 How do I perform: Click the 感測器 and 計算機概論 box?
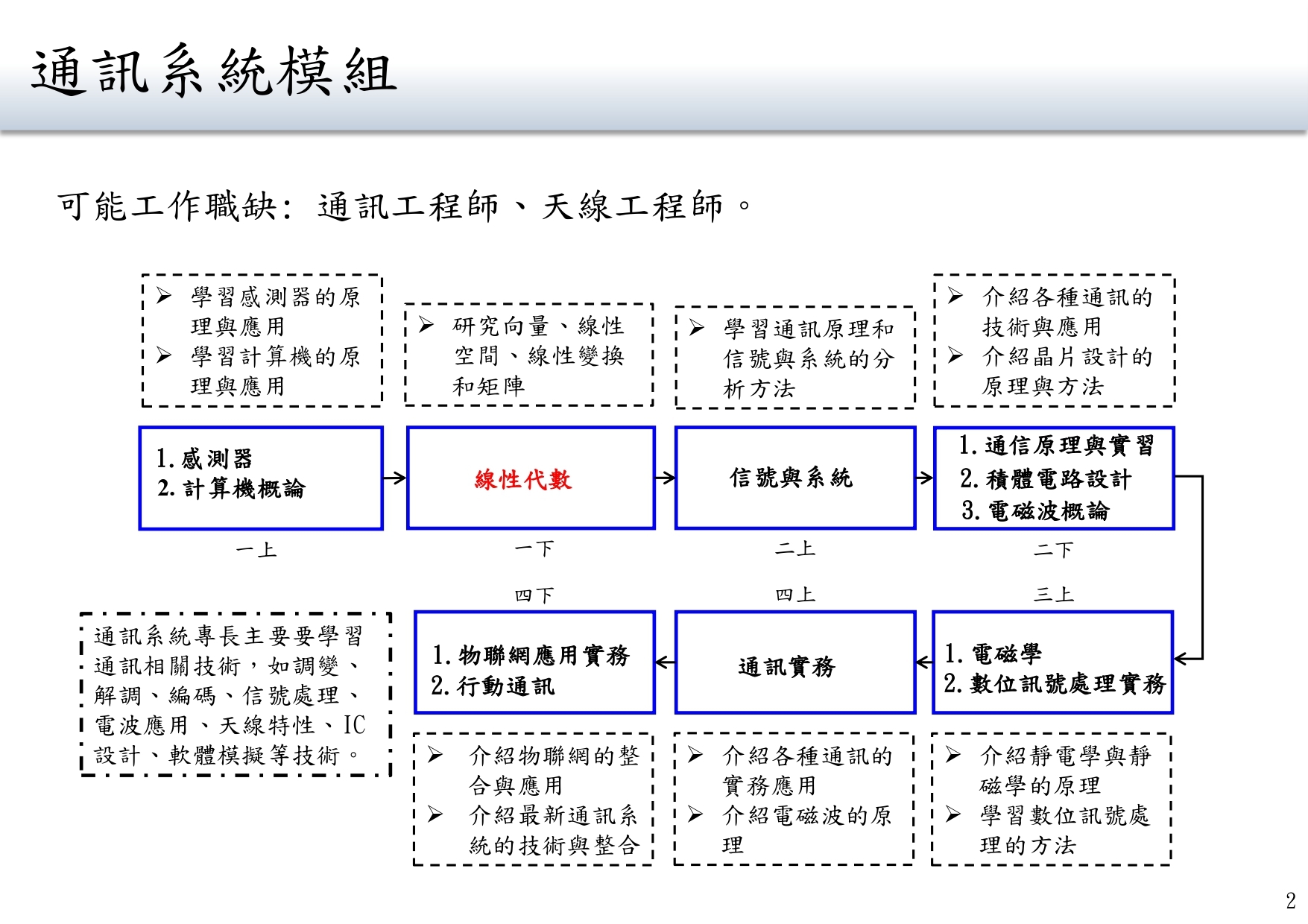point(260,478)
